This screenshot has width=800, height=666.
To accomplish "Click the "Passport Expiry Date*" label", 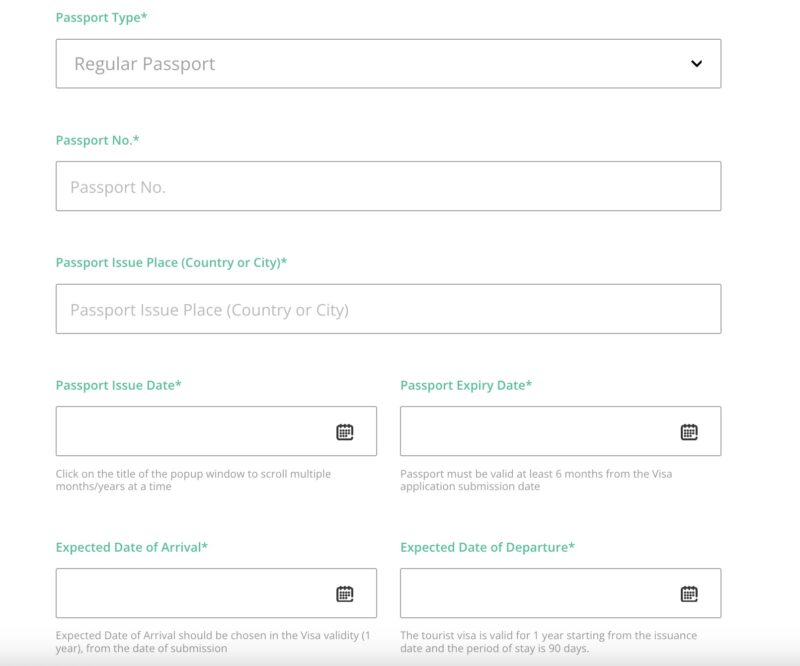I will [x=466, y=386].
